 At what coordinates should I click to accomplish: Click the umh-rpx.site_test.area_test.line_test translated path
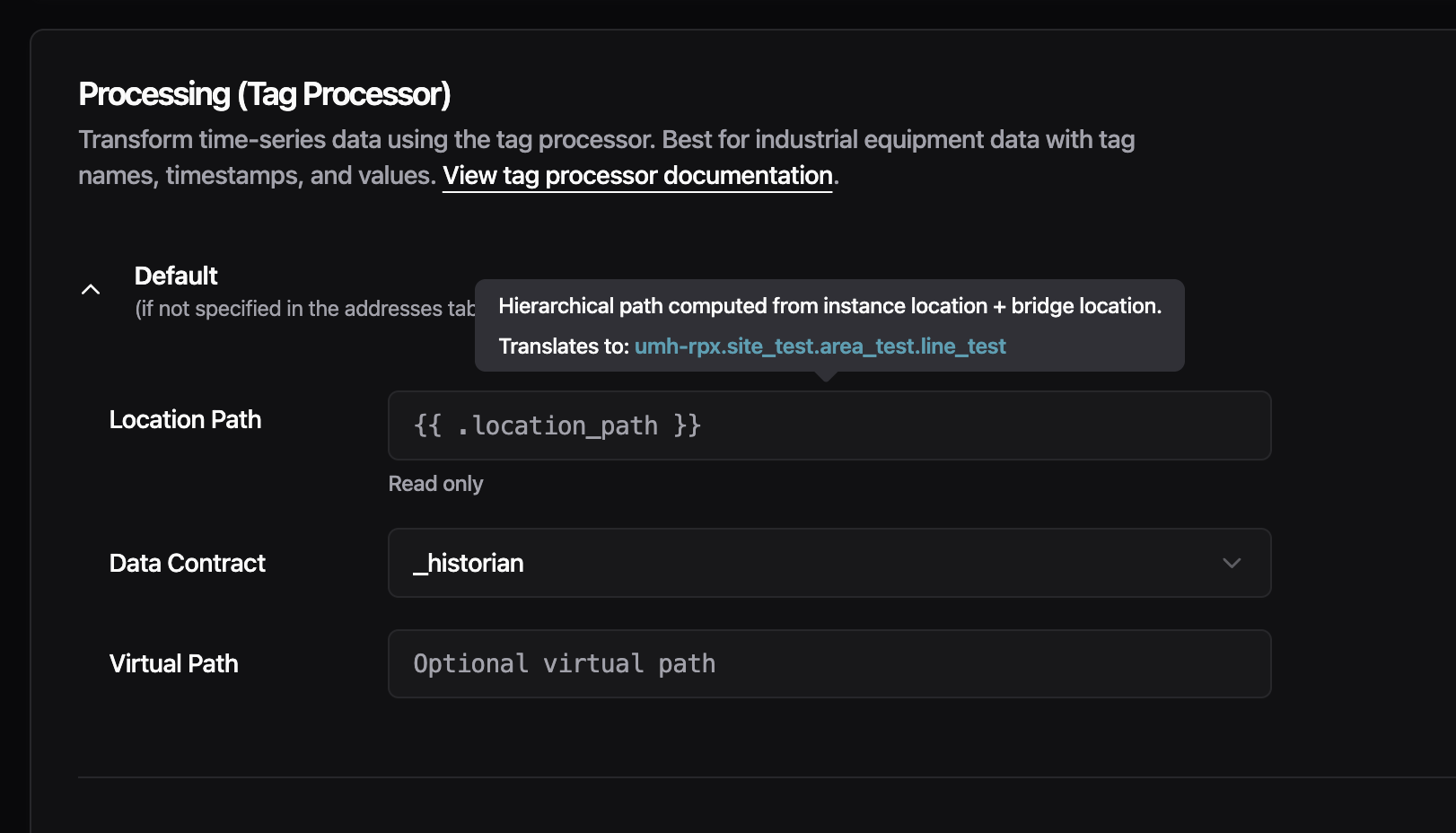tap(820, 346)
